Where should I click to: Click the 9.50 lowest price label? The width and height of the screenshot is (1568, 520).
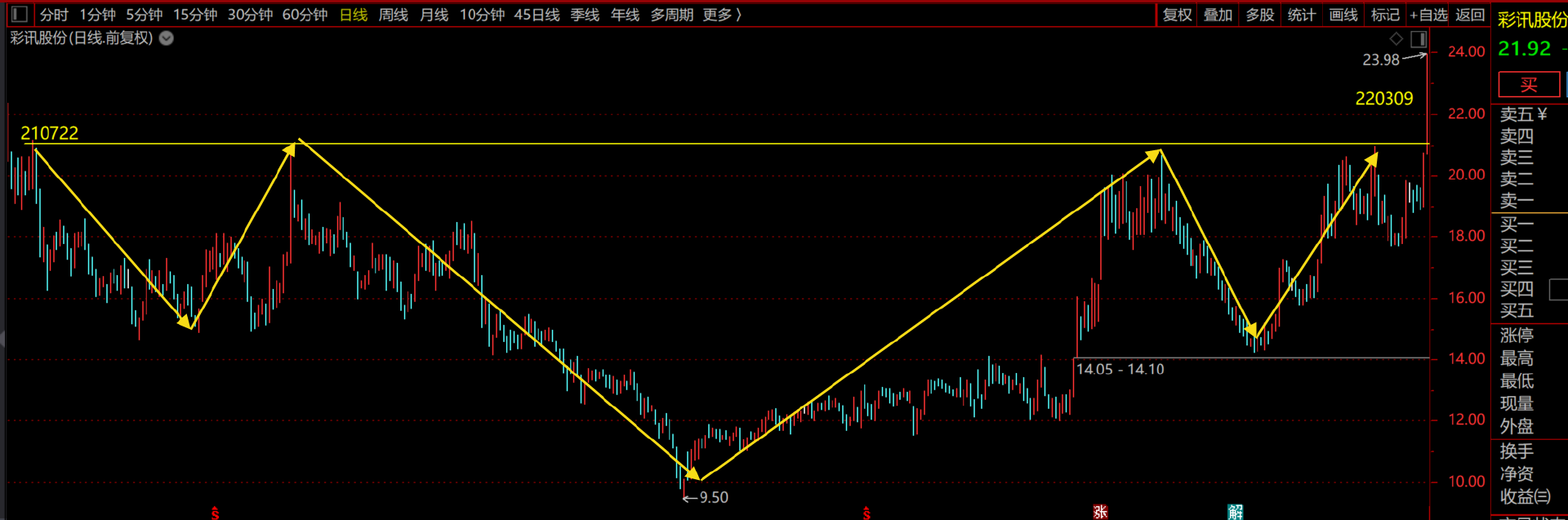(713, 497)
